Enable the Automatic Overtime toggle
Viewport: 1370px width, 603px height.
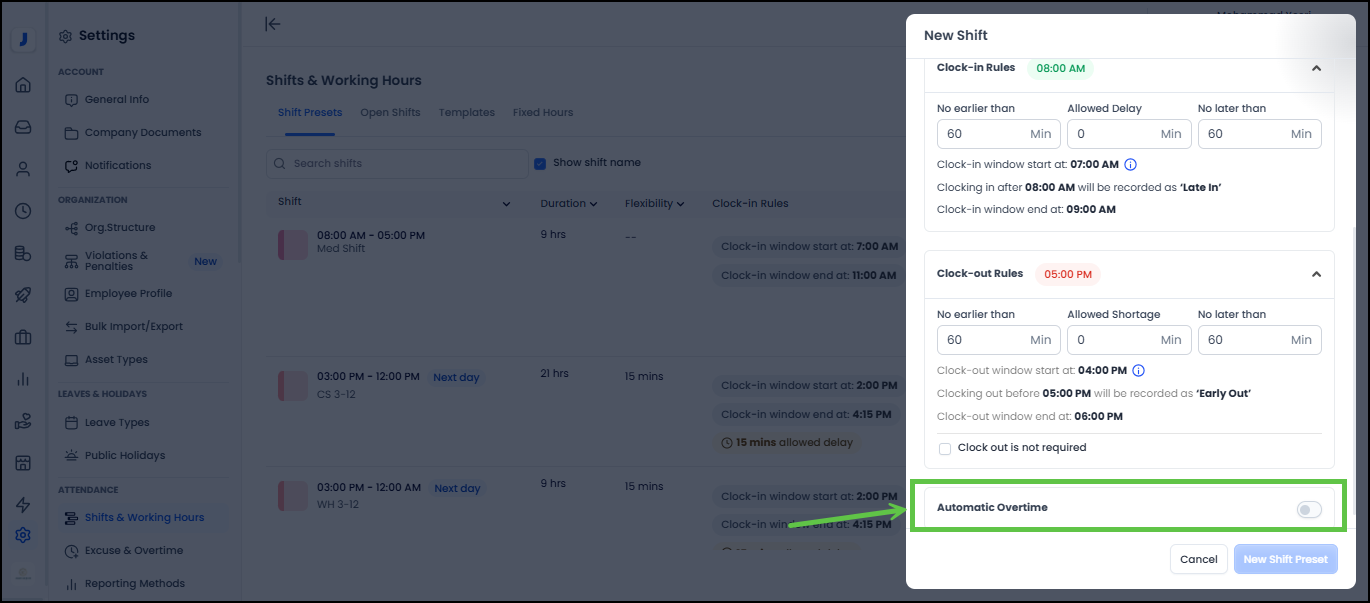coord(1308,510)
